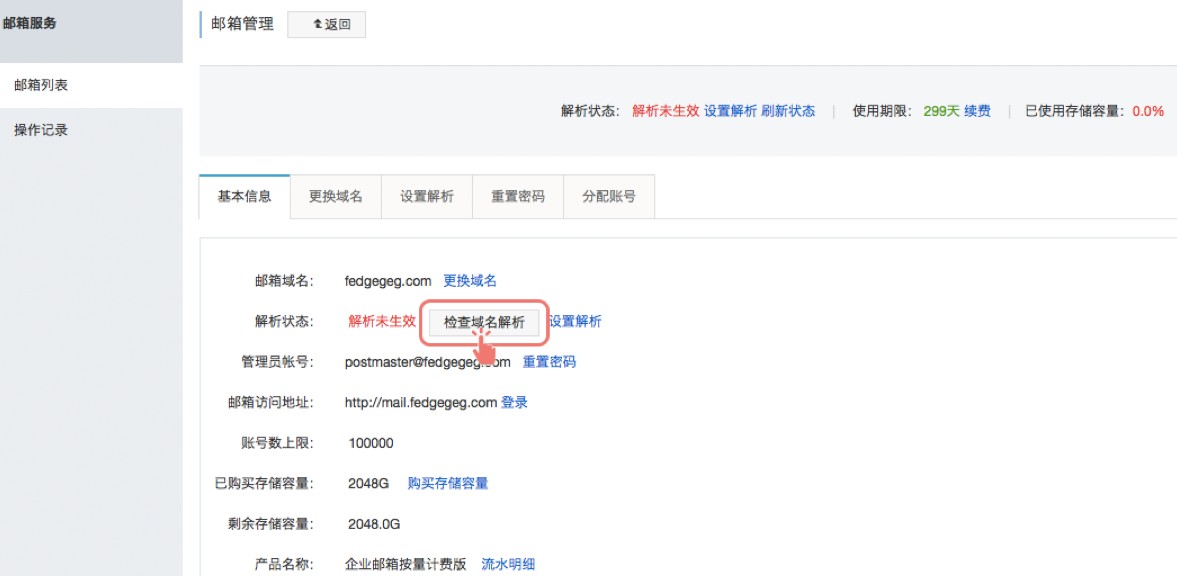Open 操作记录 in the sidebar
This screenshot has width=1177, height=576.
click(41, 130)
